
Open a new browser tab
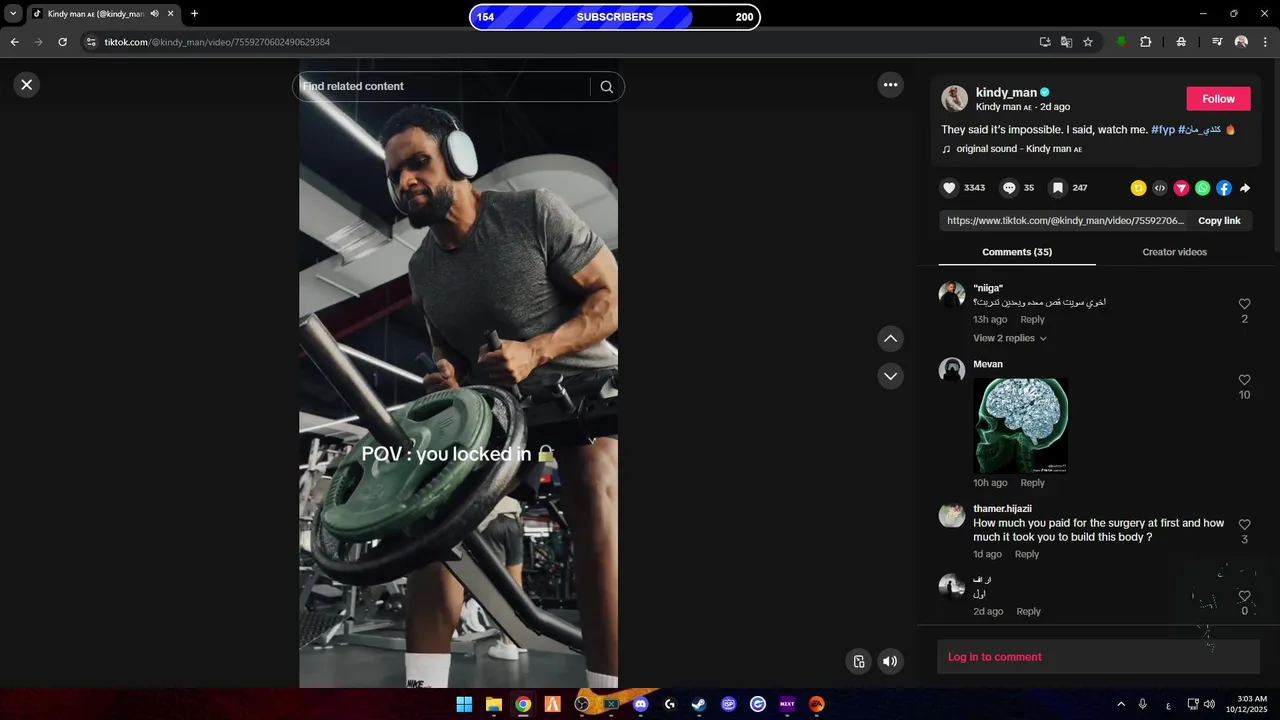tap(194, 14)
